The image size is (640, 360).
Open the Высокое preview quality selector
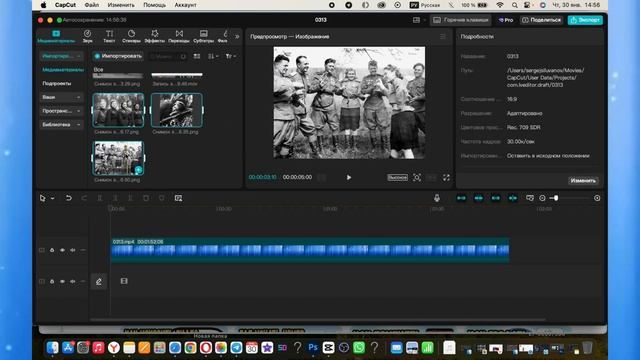tap(397, 178)
